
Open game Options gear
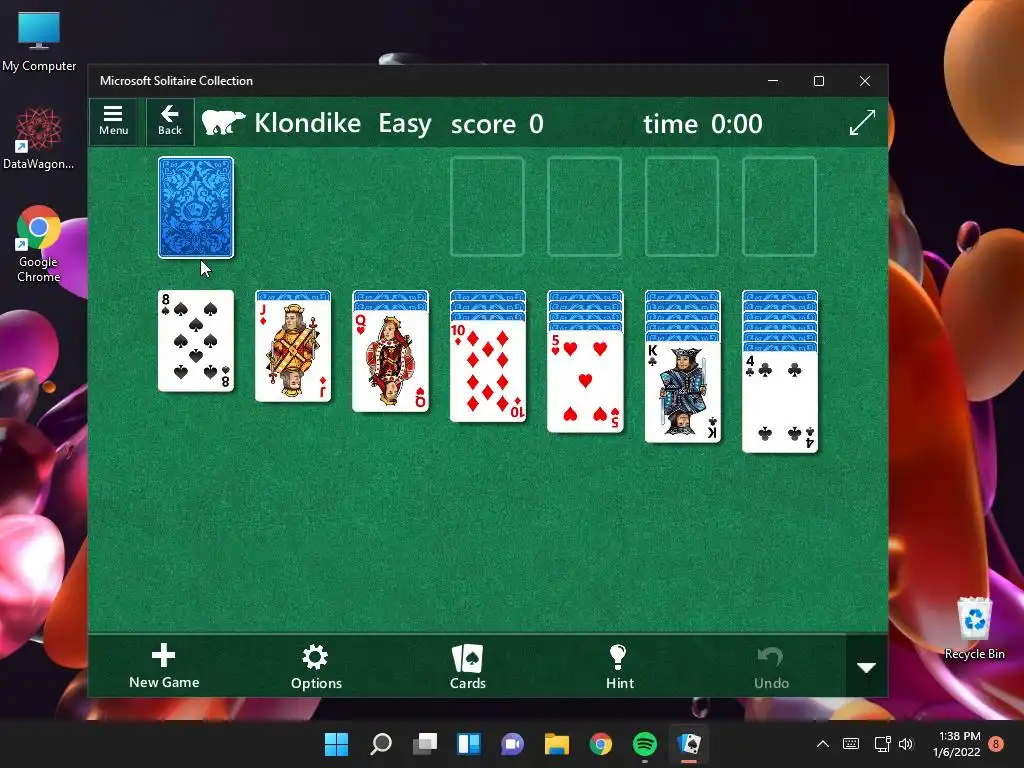tap(316, 667)
